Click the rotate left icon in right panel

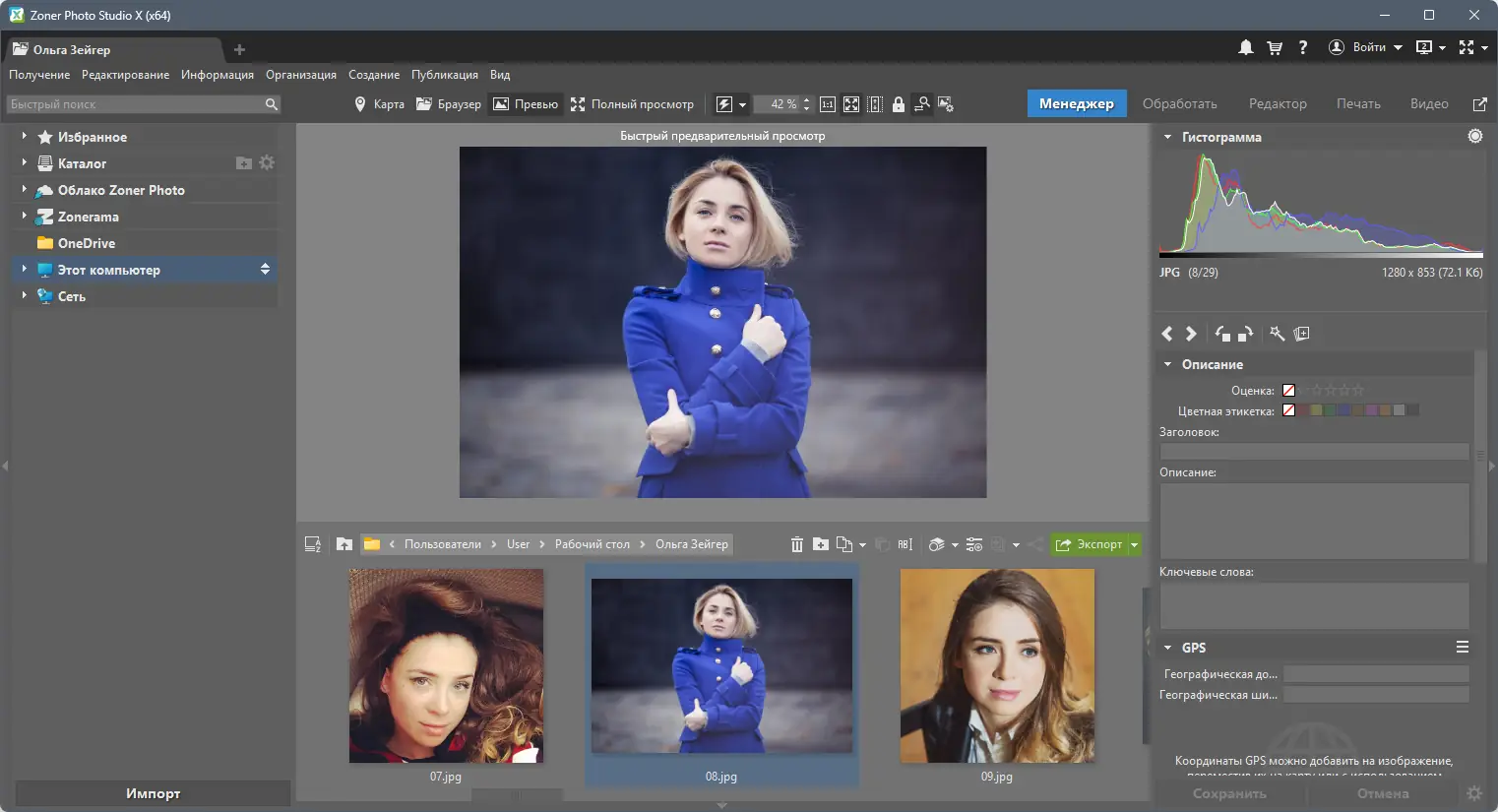[x=1222, y=334]
